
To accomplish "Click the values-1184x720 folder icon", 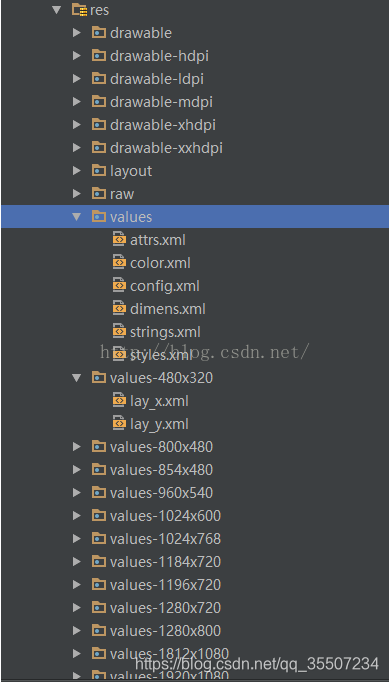I will 99,561.
